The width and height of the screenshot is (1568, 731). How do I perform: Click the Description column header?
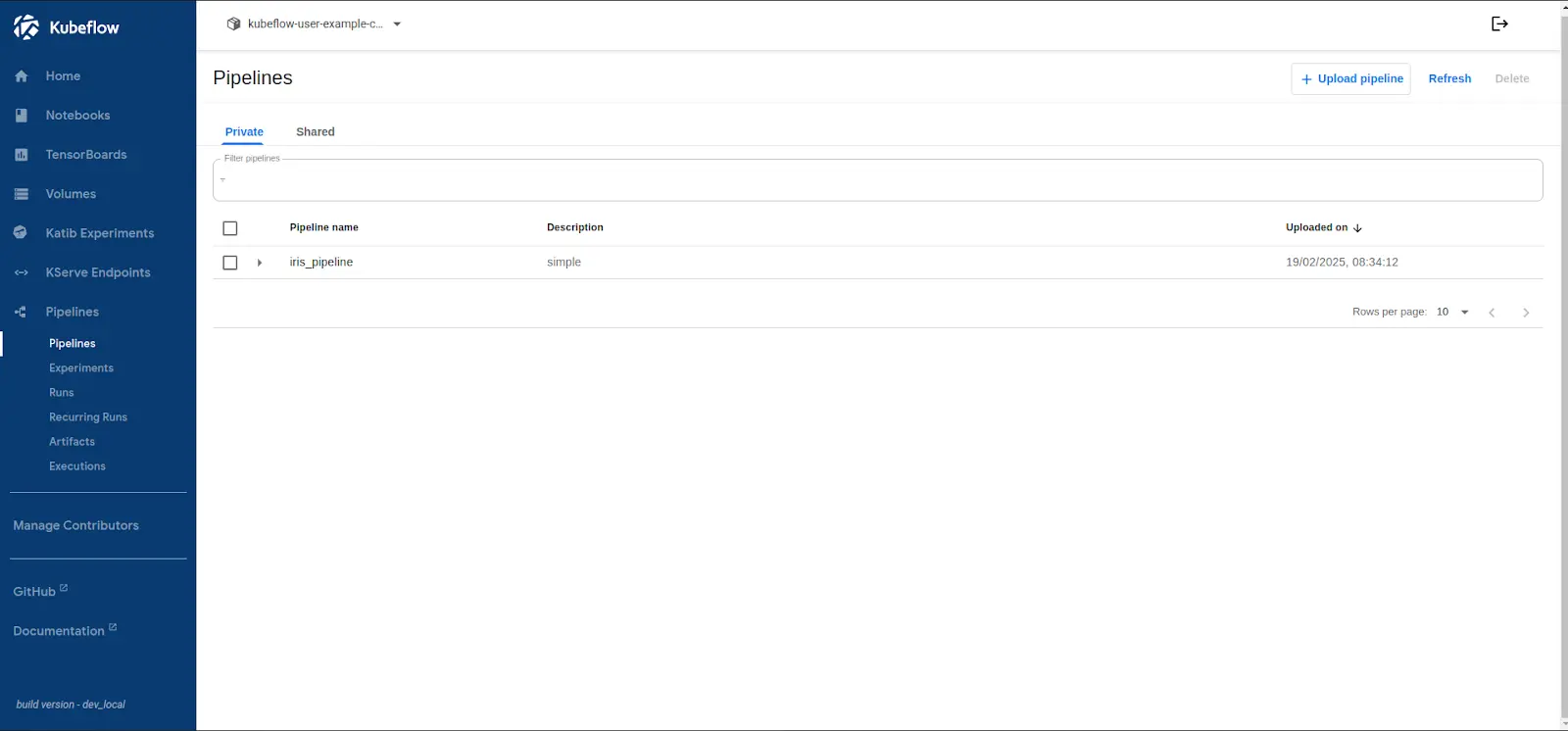pyautogui.click(x=575, y=227)
